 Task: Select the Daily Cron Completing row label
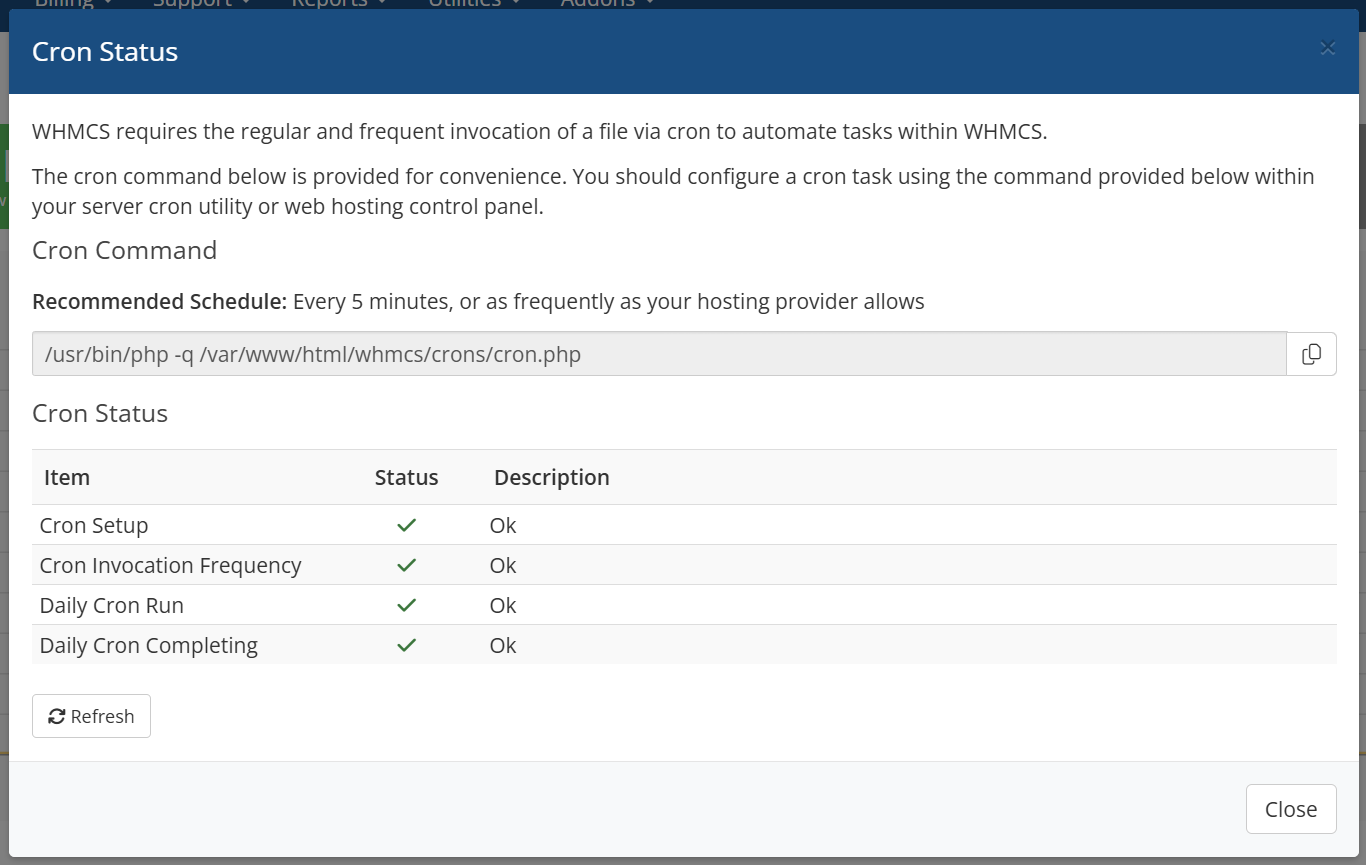pyautogui.click(x=149, y=645)
